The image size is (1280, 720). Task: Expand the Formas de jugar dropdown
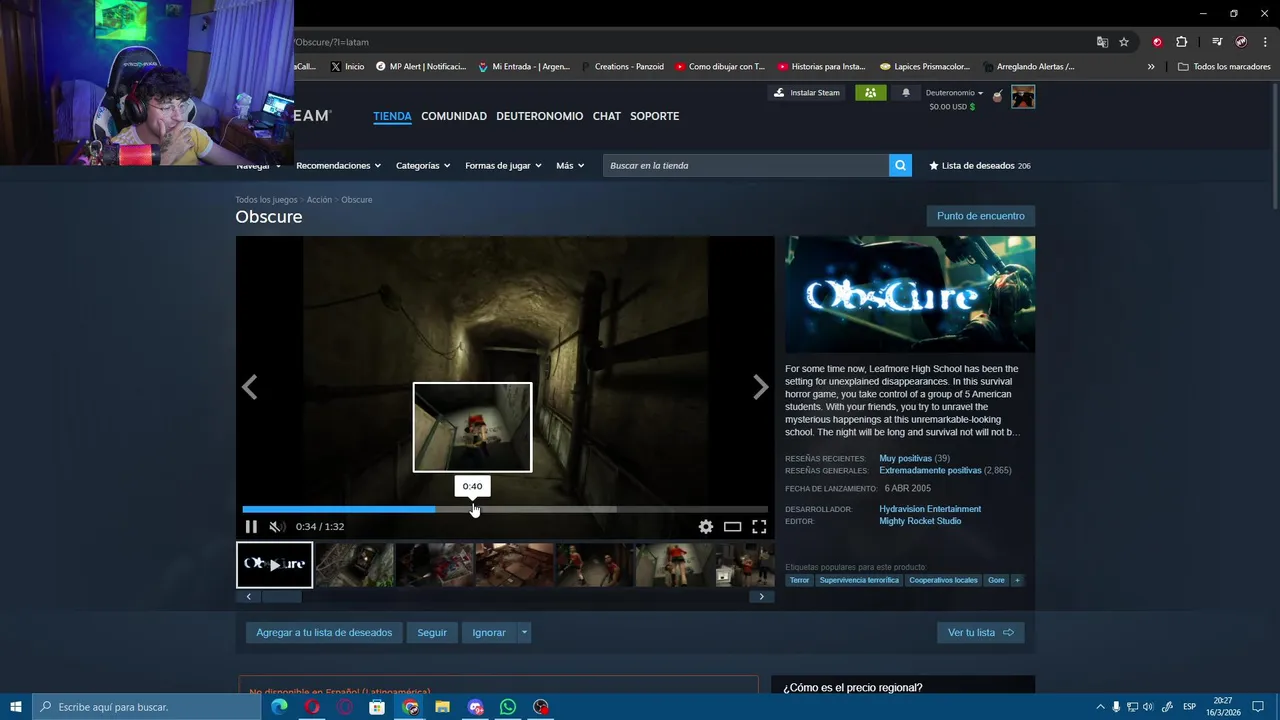pos(503,166)
